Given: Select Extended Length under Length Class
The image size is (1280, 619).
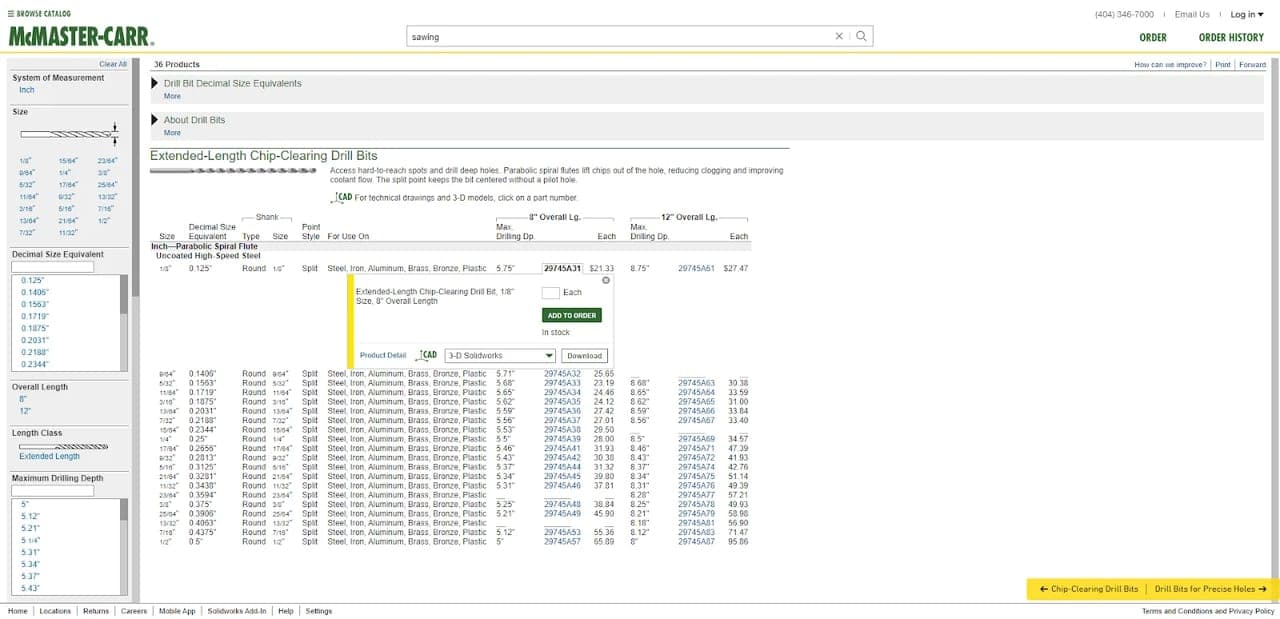Looking at the screenshot, I should click(x=50, y=457).
